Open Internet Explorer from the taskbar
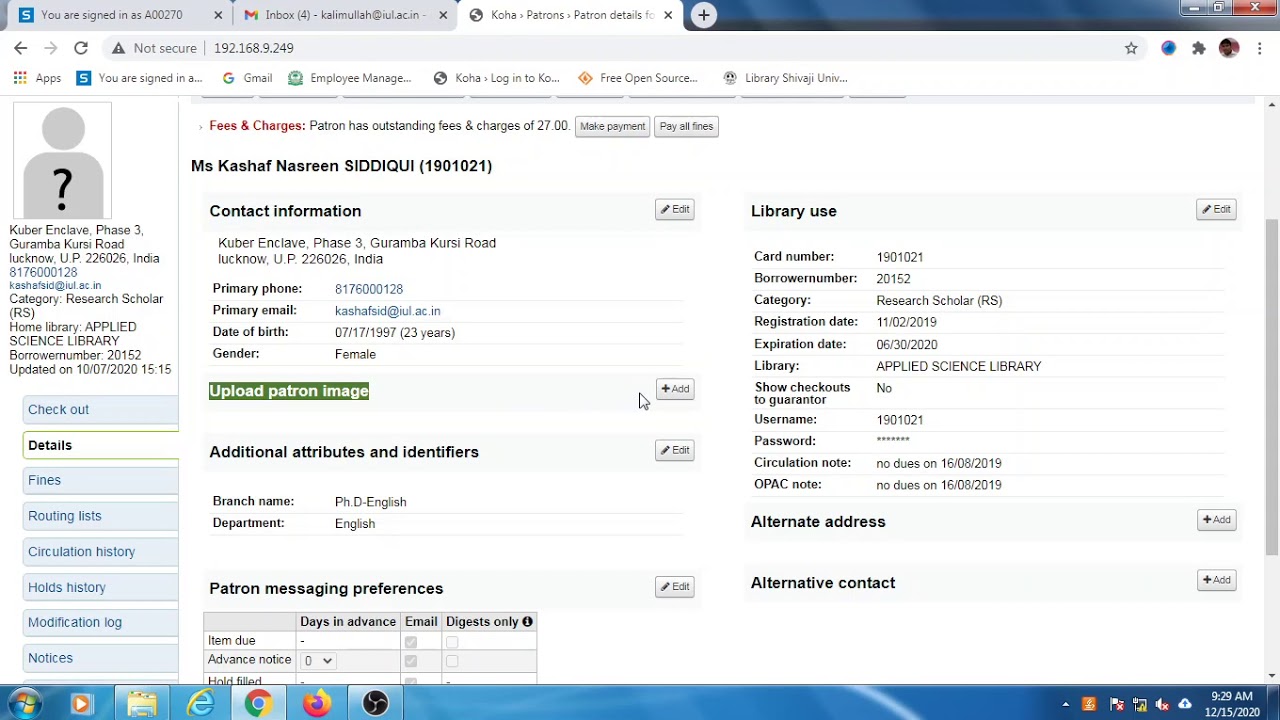The height and width of the screenshot is (720, 1280). pos(201,704)
